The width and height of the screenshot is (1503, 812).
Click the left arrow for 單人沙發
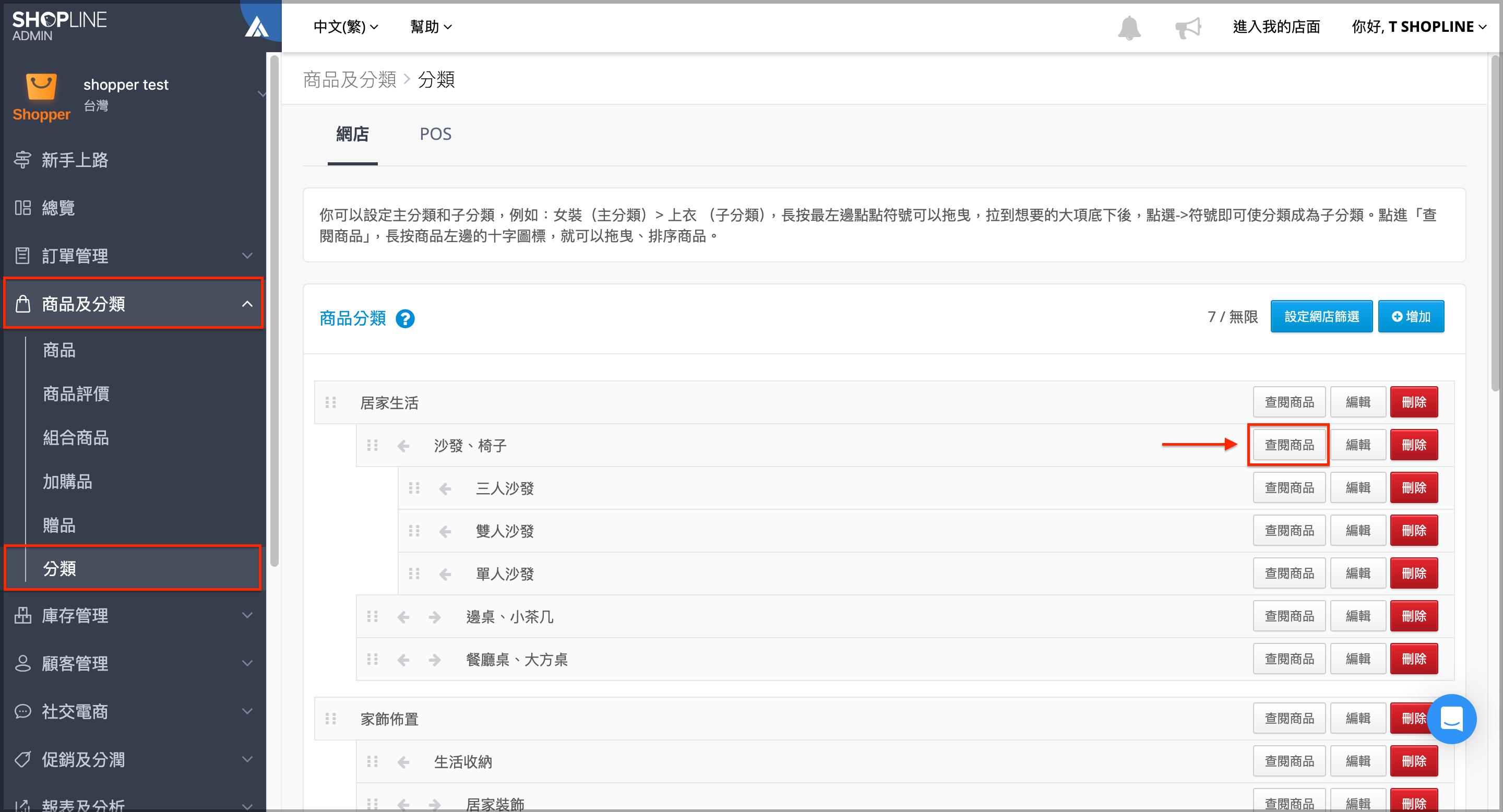pos(445,575)
